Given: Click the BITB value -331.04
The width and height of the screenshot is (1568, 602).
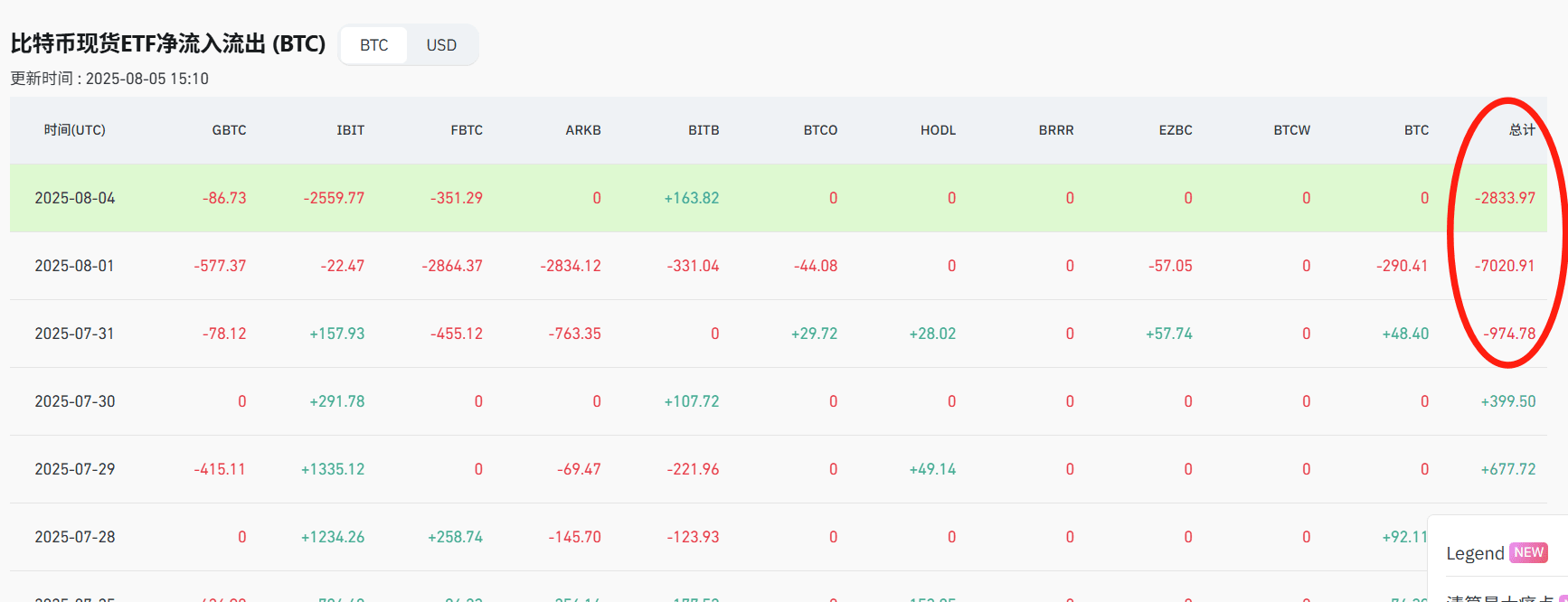Looking at the screenshot, I should tap(694, 266).
